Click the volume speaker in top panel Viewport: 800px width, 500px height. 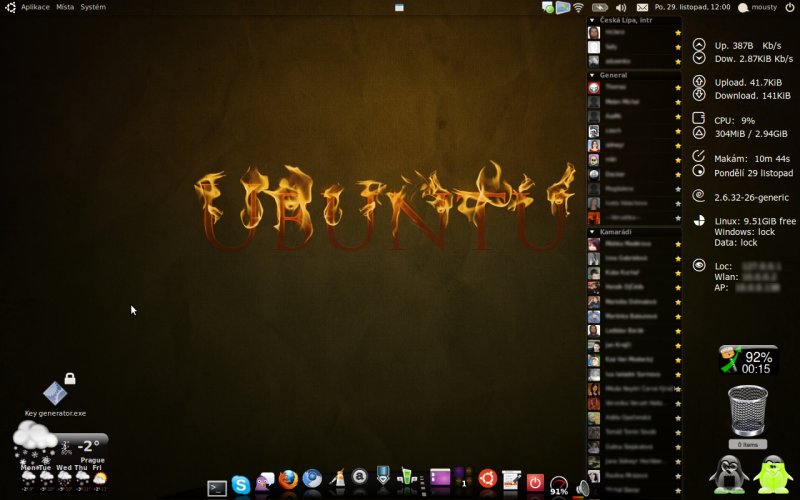tap(620, 7)
